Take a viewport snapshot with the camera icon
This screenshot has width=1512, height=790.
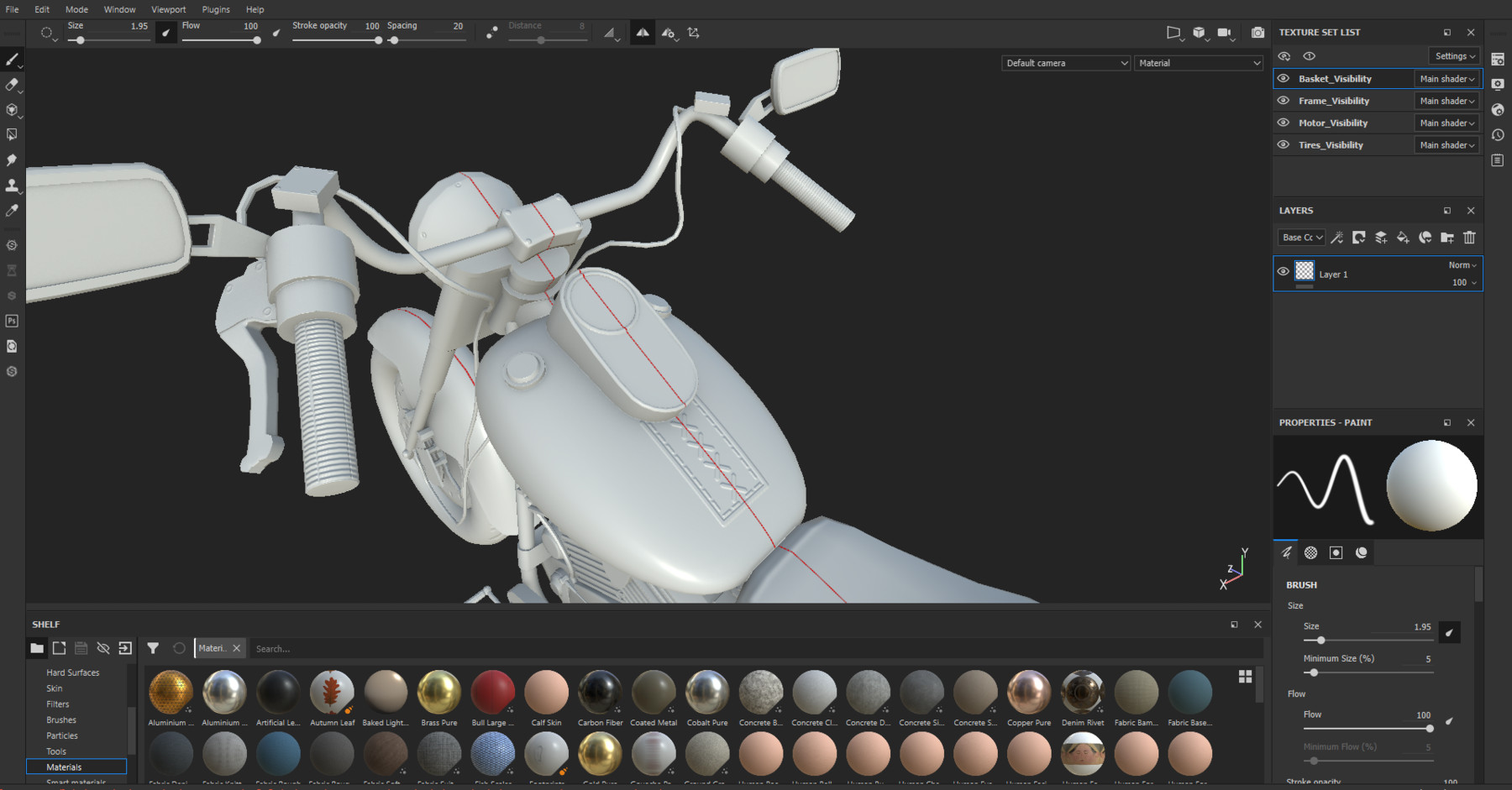point(1257,33)
